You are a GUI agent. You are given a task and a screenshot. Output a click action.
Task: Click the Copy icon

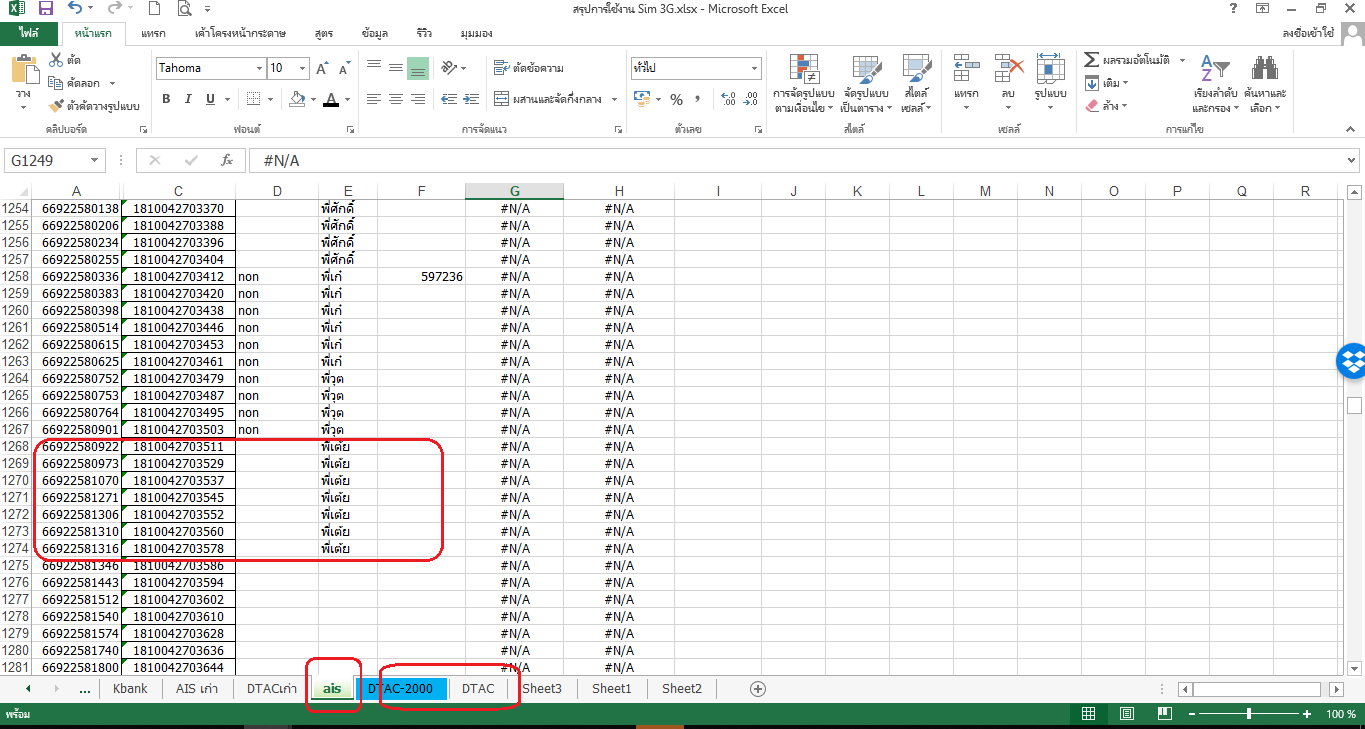coord(57,83)
